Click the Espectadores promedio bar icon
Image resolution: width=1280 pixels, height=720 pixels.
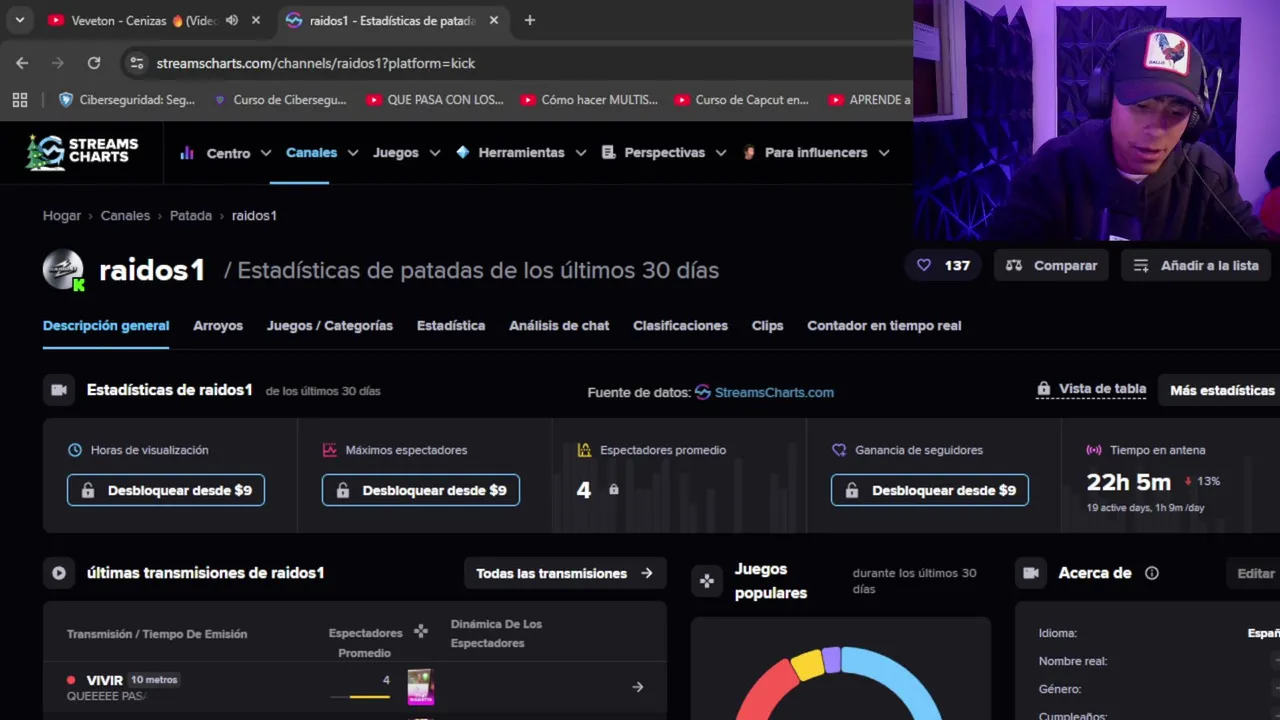[584, 450]
